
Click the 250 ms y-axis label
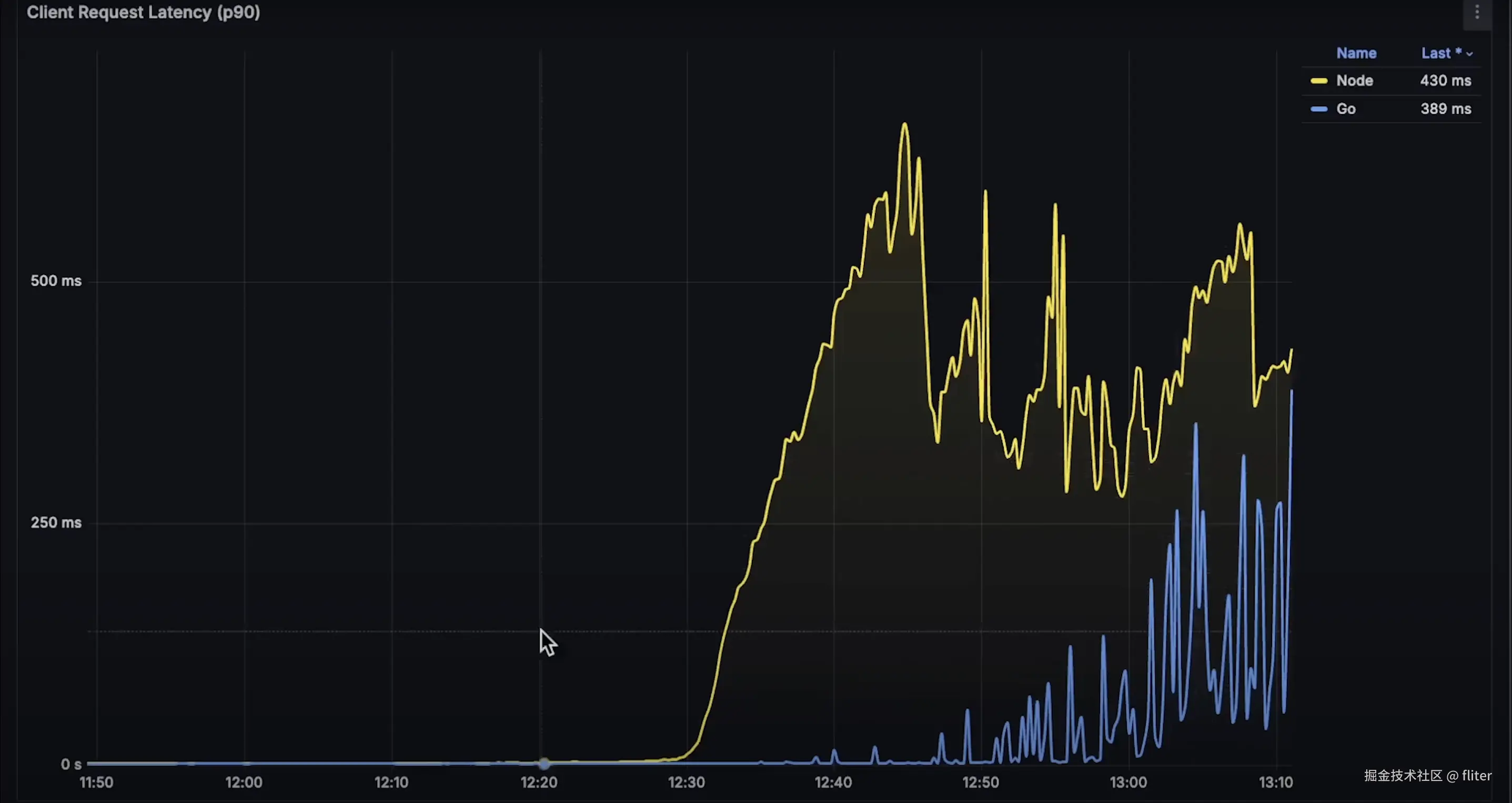[x=56, y=523]
